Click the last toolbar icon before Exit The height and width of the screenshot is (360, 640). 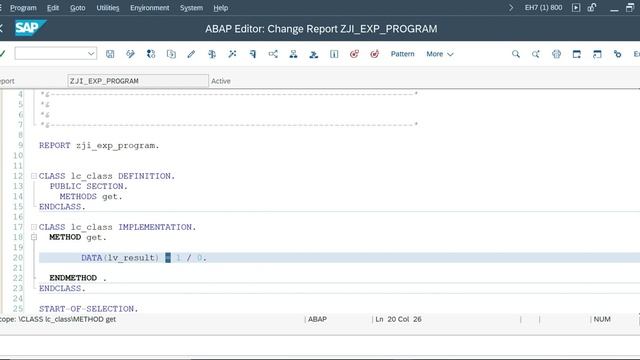(618, 54)
